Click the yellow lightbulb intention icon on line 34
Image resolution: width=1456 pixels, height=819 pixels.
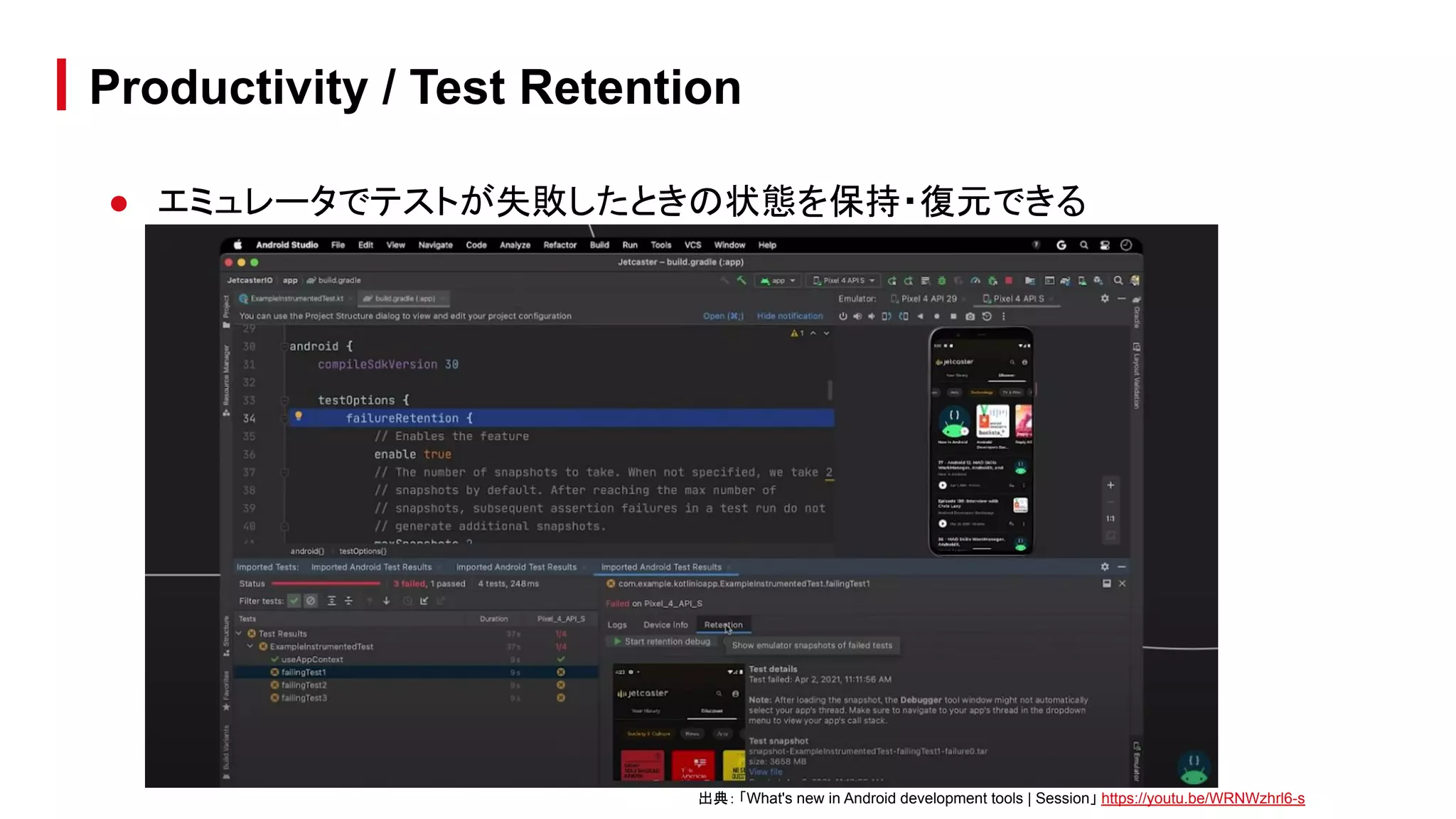[299, 417]
